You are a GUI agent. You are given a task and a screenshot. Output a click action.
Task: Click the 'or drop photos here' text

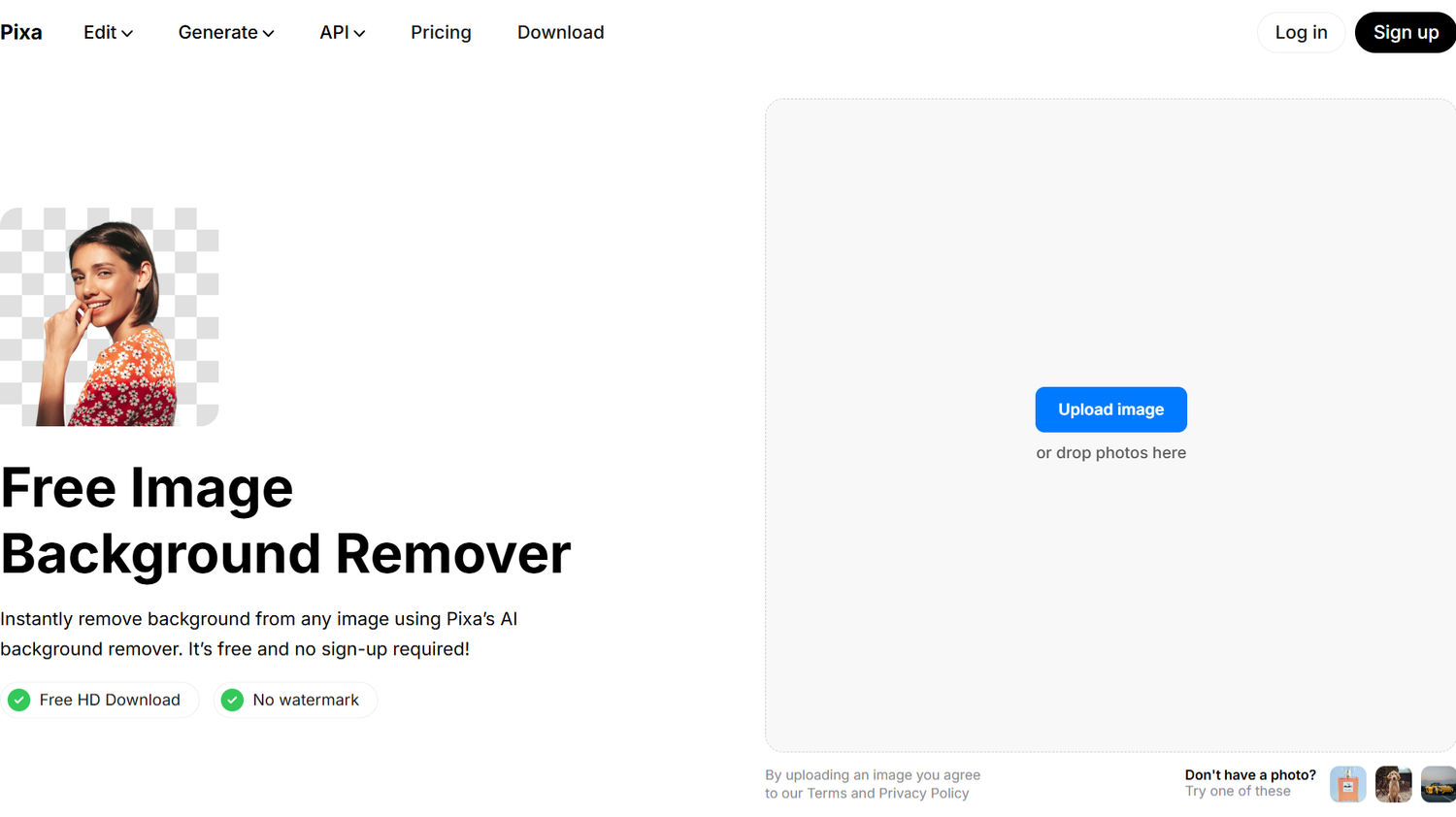(x=1110, y=453)
